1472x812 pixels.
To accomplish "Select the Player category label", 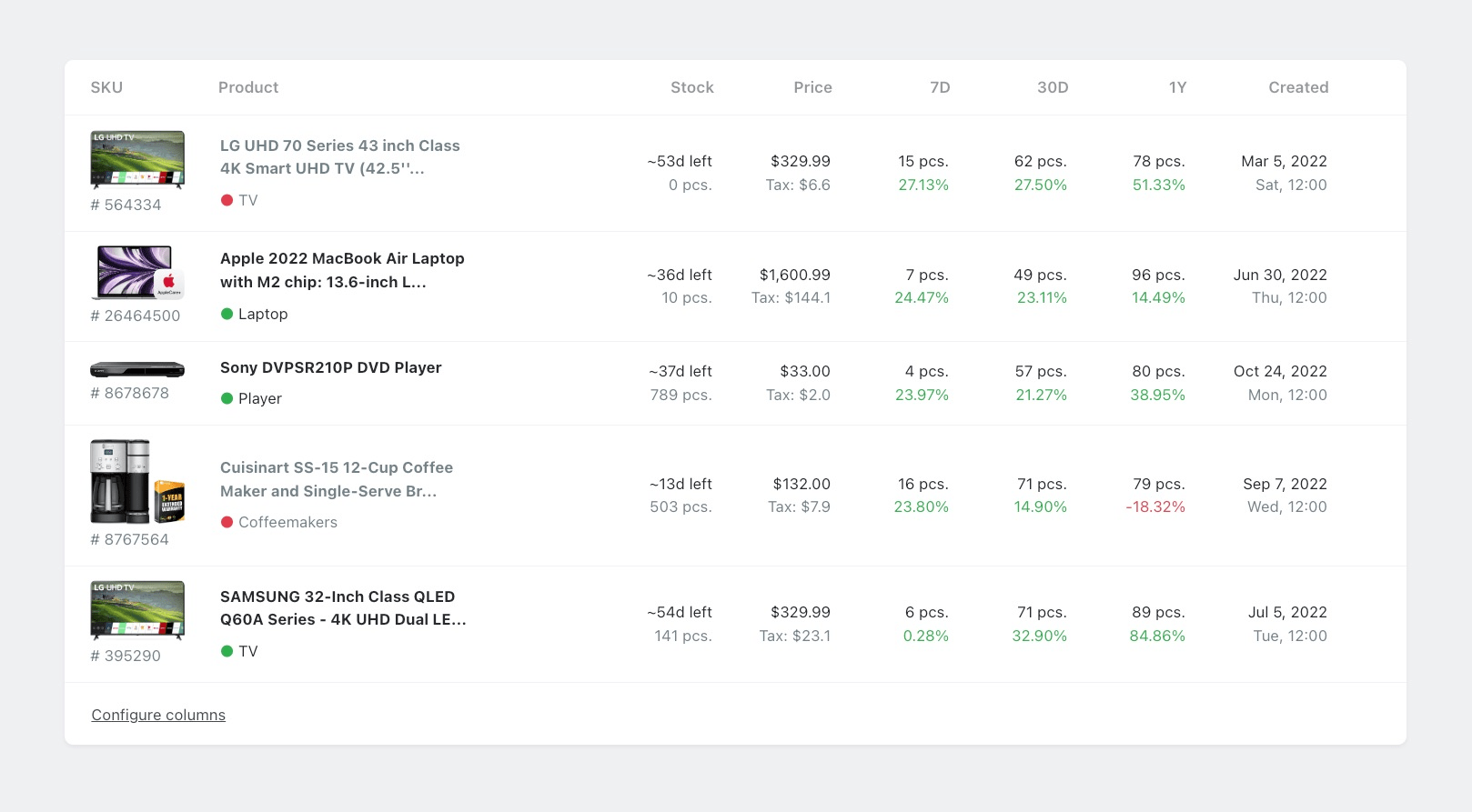I will [x=260, y=398].
